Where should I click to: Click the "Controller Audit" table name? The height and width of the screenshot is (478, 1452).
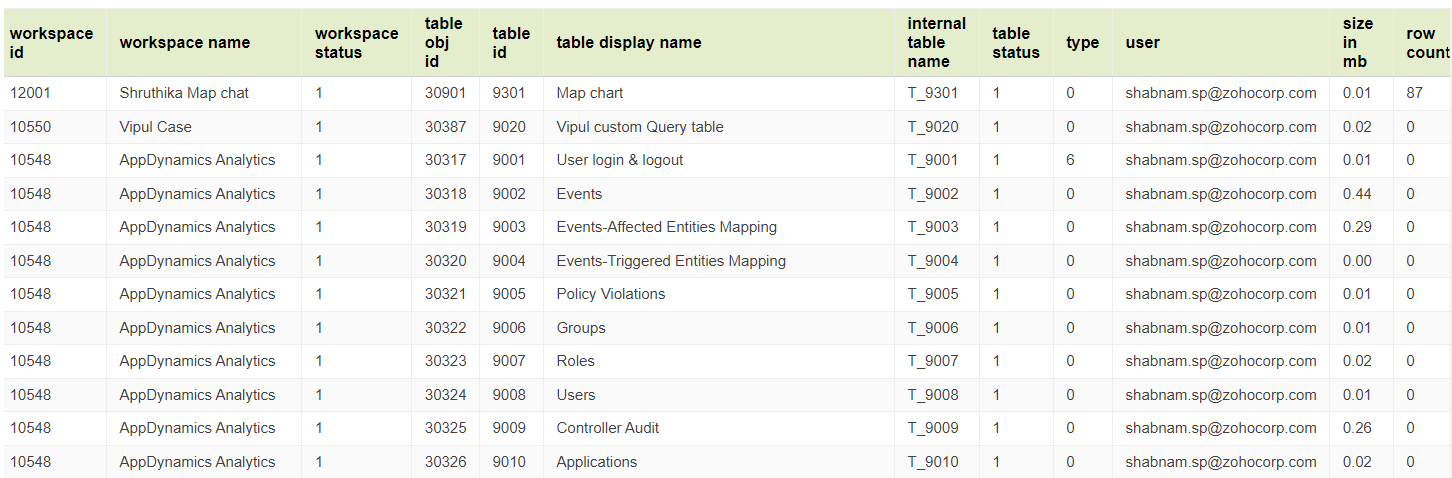[x=607, y=428]
